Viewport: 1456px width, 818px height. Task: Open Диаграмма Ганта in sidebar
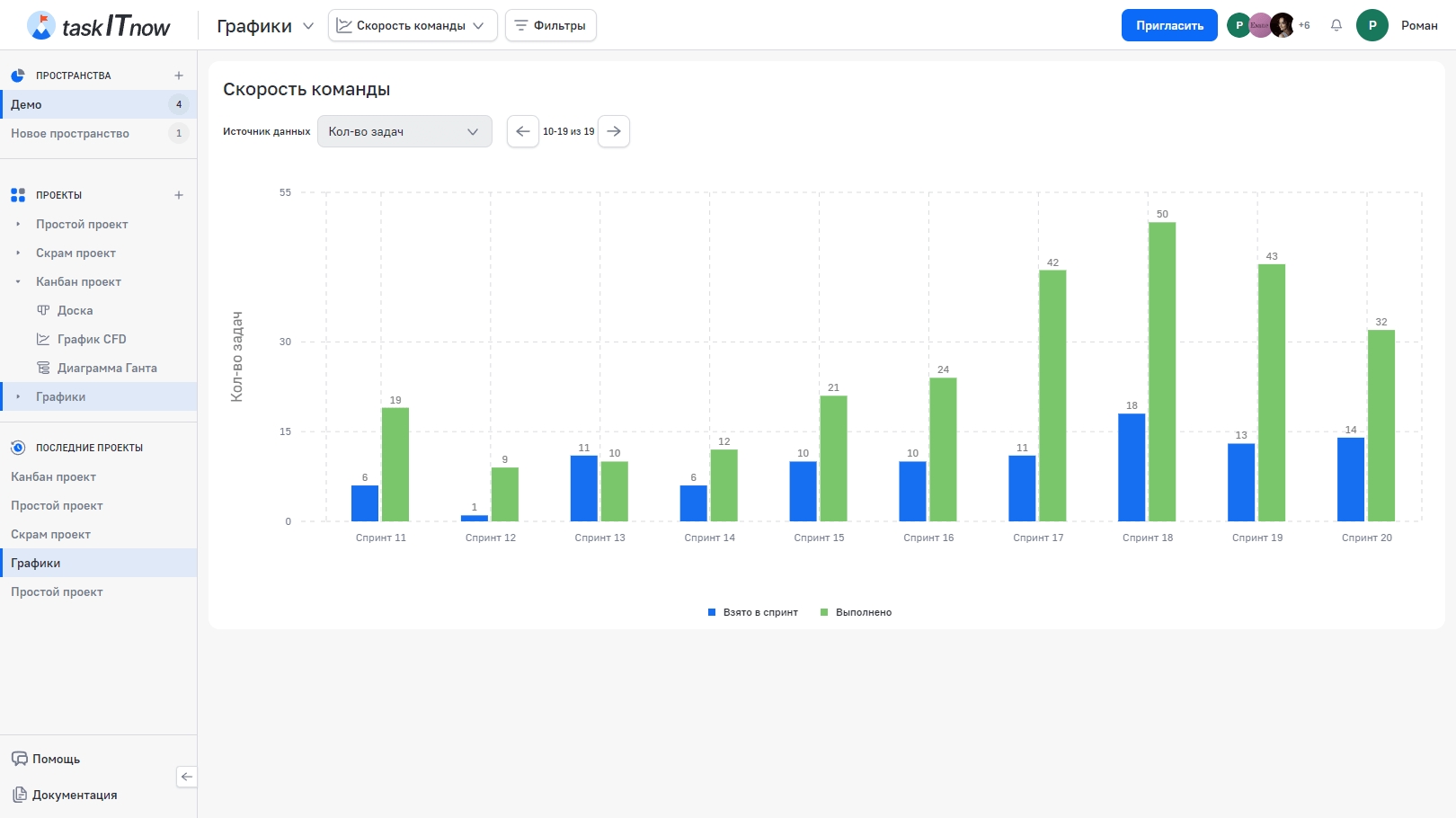pos(106,369)
